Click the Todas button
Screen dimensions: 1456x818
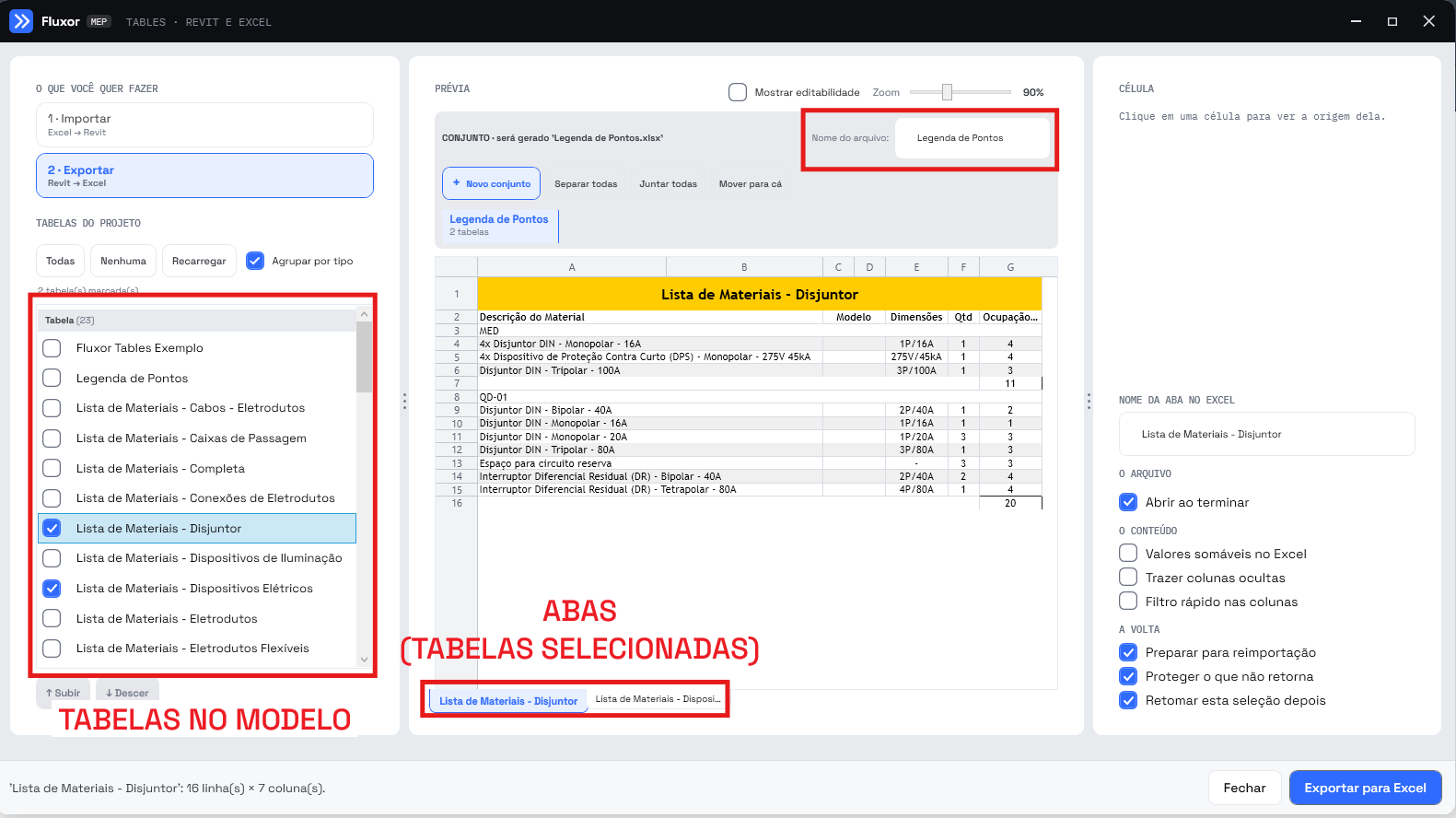(x=61, y=261)
